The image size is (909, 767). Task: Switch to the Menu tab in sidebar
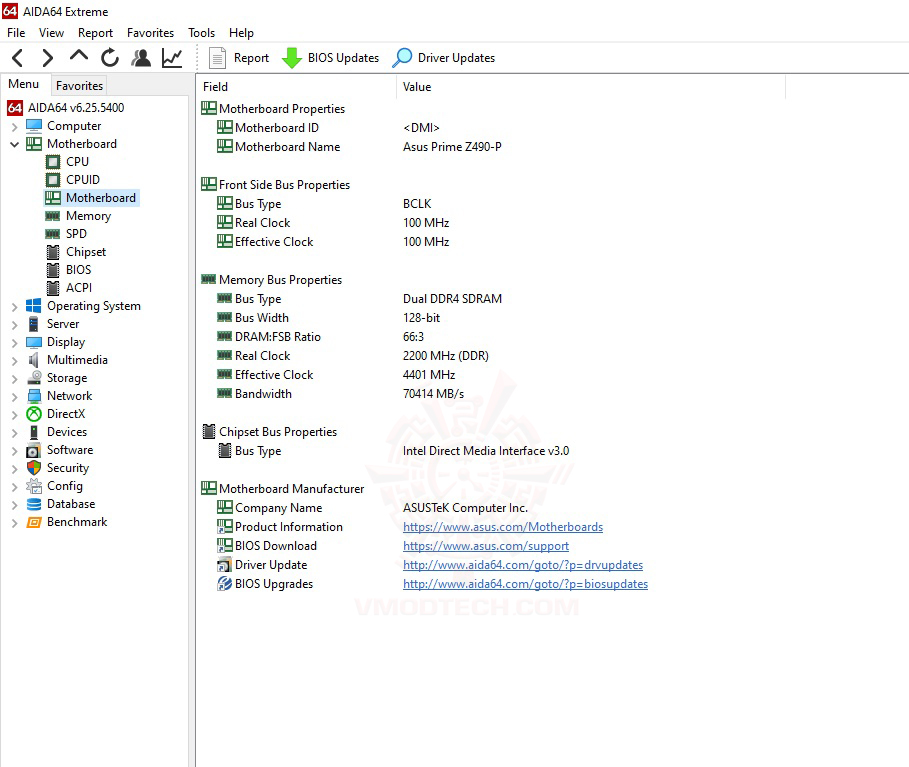pos(24,84)
